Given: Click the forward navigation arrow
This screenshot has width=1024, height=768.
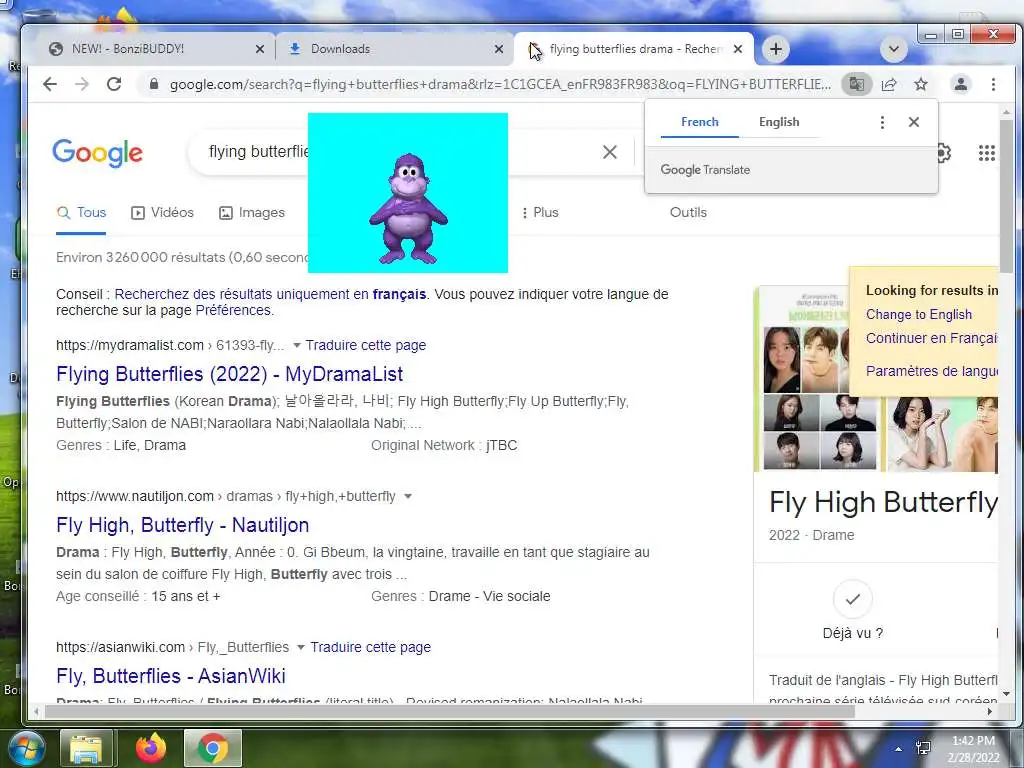Looking at the screenshot, I should point(82,84).
